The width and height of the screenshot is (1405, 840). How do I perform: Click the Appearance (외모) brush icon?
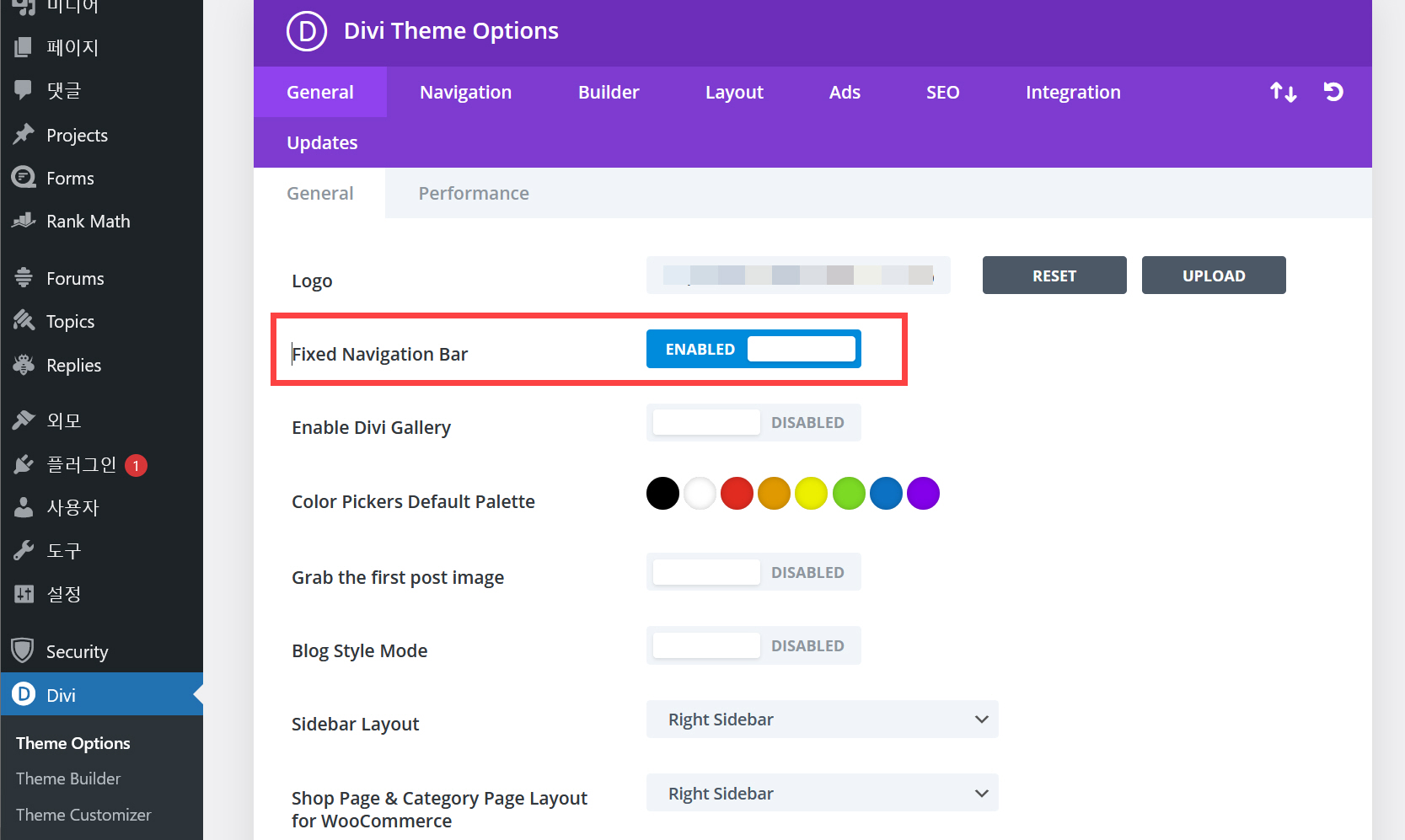coord(24,420)
